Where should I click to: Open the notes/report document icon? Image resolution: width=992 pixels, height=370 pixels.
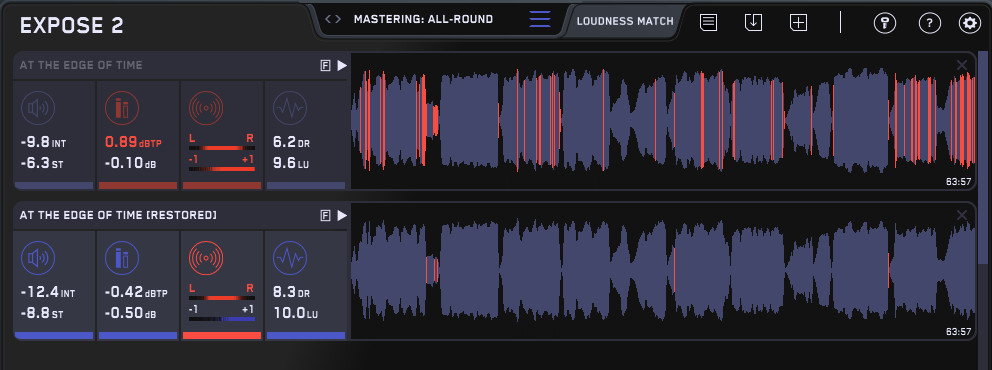[x=708, y=22]
